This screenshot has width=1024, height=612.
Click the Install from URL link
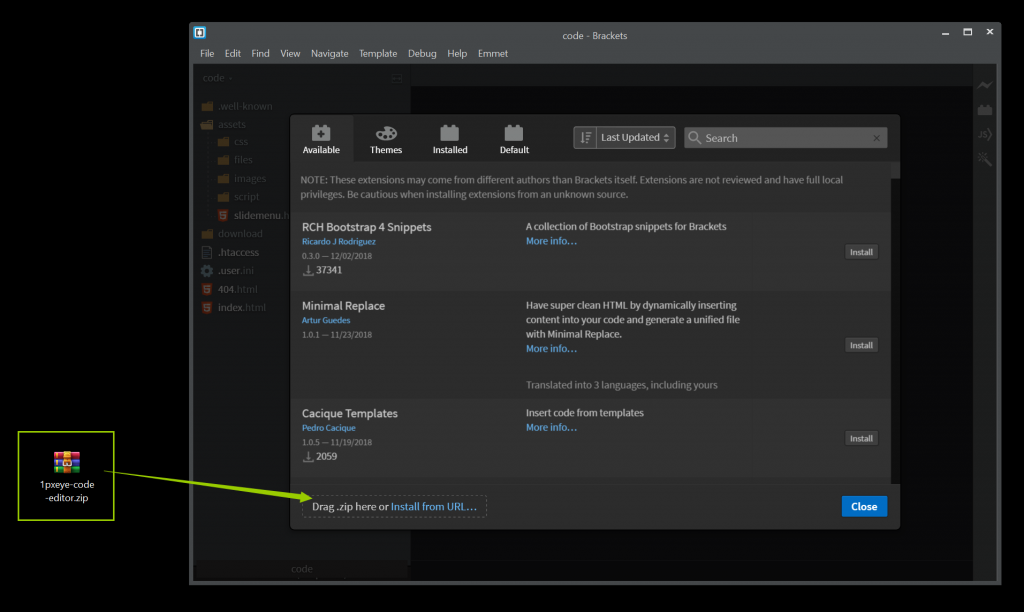433,507
